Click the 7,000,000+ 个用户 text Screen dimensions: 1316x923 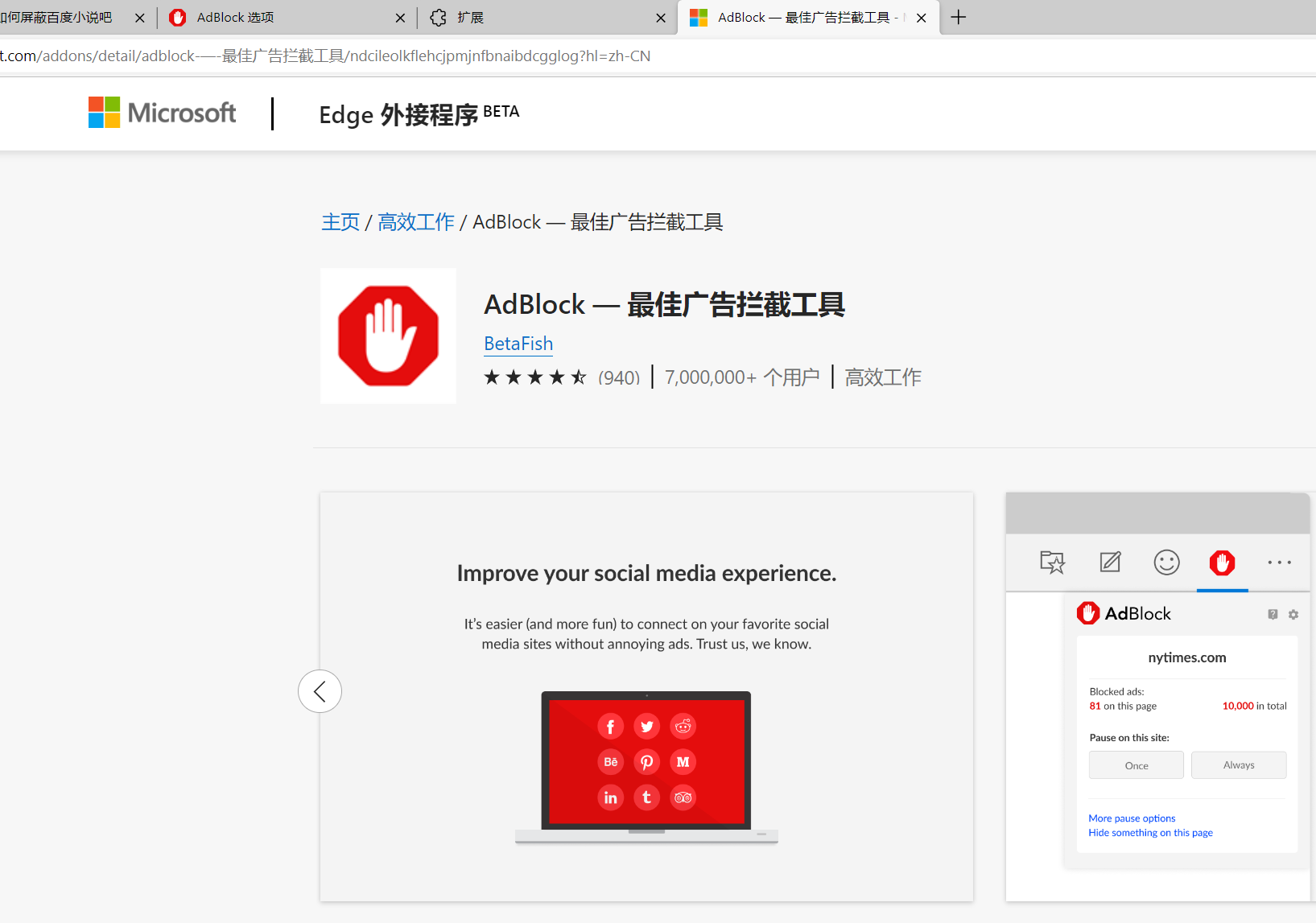[742, 377]
